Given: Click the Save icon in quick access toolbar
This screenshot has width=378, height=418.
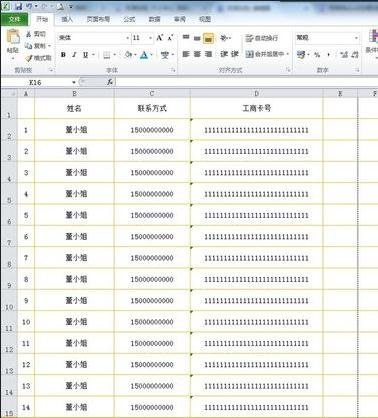Looking at the screenshot, I should [19, 6].
